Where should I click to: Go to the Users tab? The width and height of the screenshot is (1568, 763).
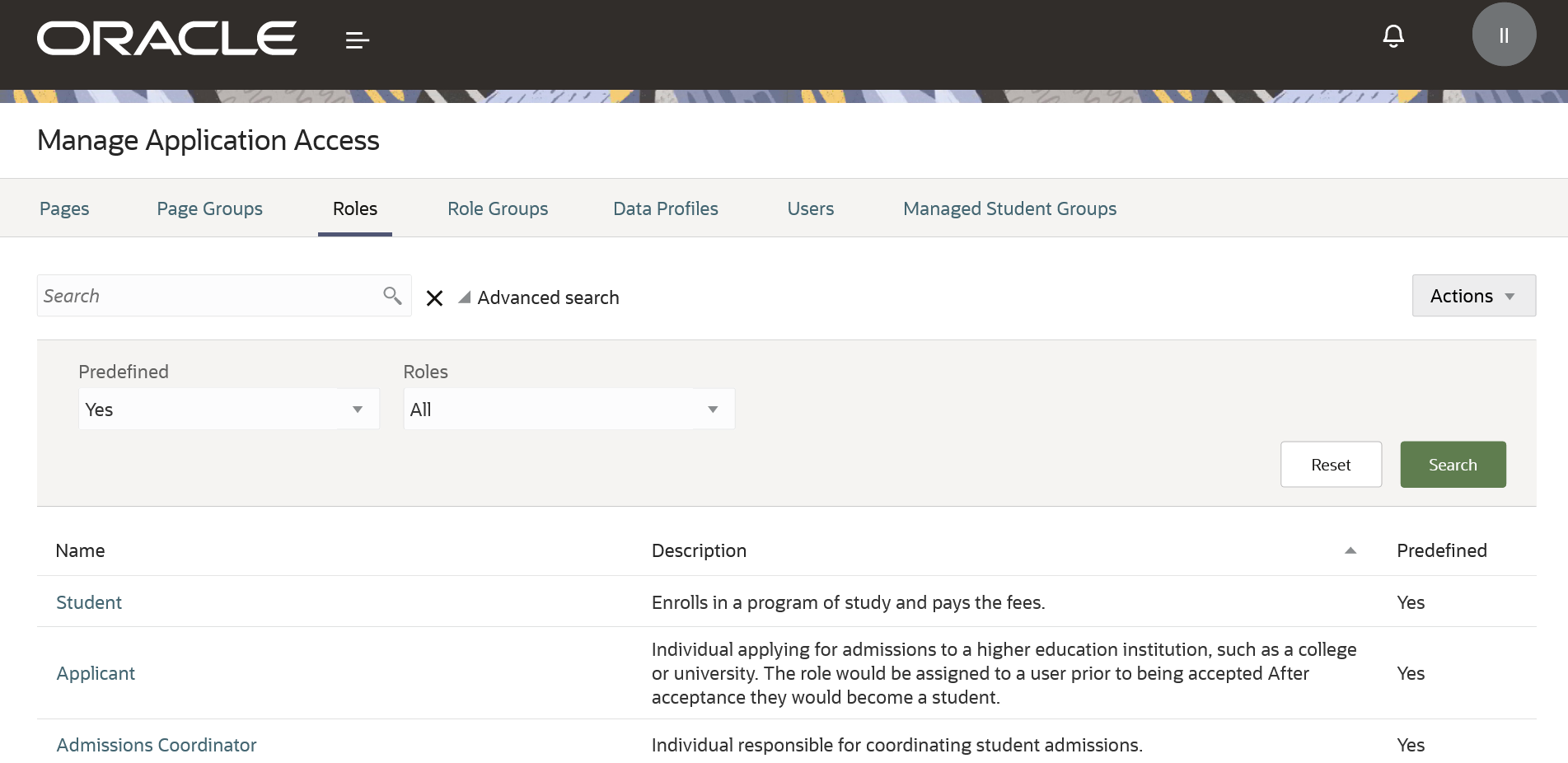point(810,209)
